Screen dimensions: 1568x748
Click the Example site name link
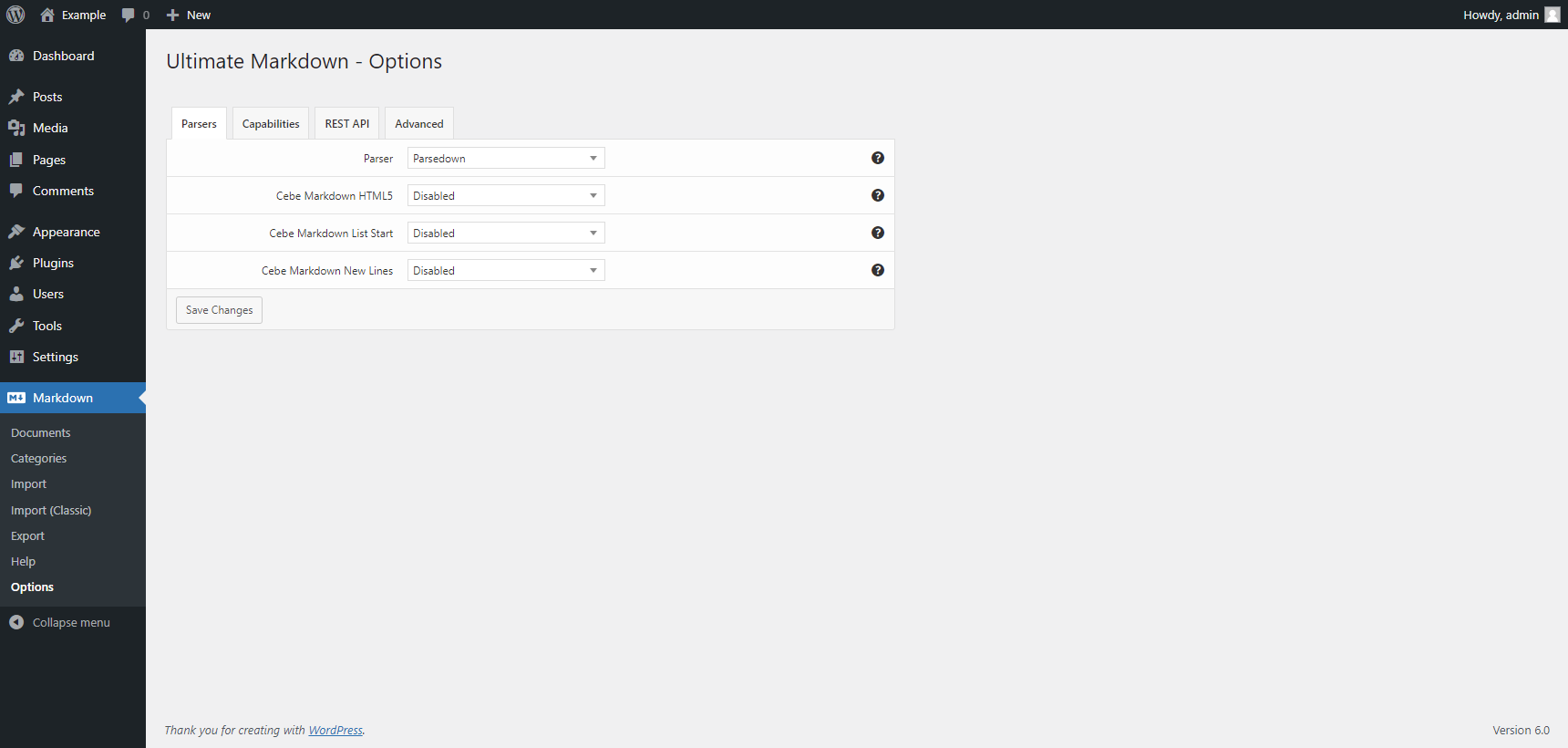[84, 15]
